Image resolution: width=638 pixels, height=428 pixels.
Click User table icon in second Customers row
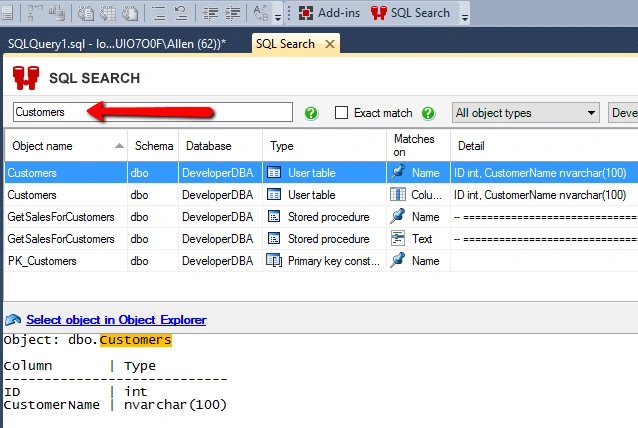click(x=274, y=194)
